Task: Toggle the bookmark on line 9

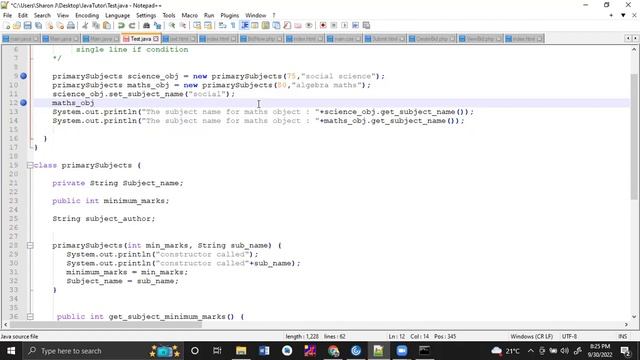Action: [23, 76]
